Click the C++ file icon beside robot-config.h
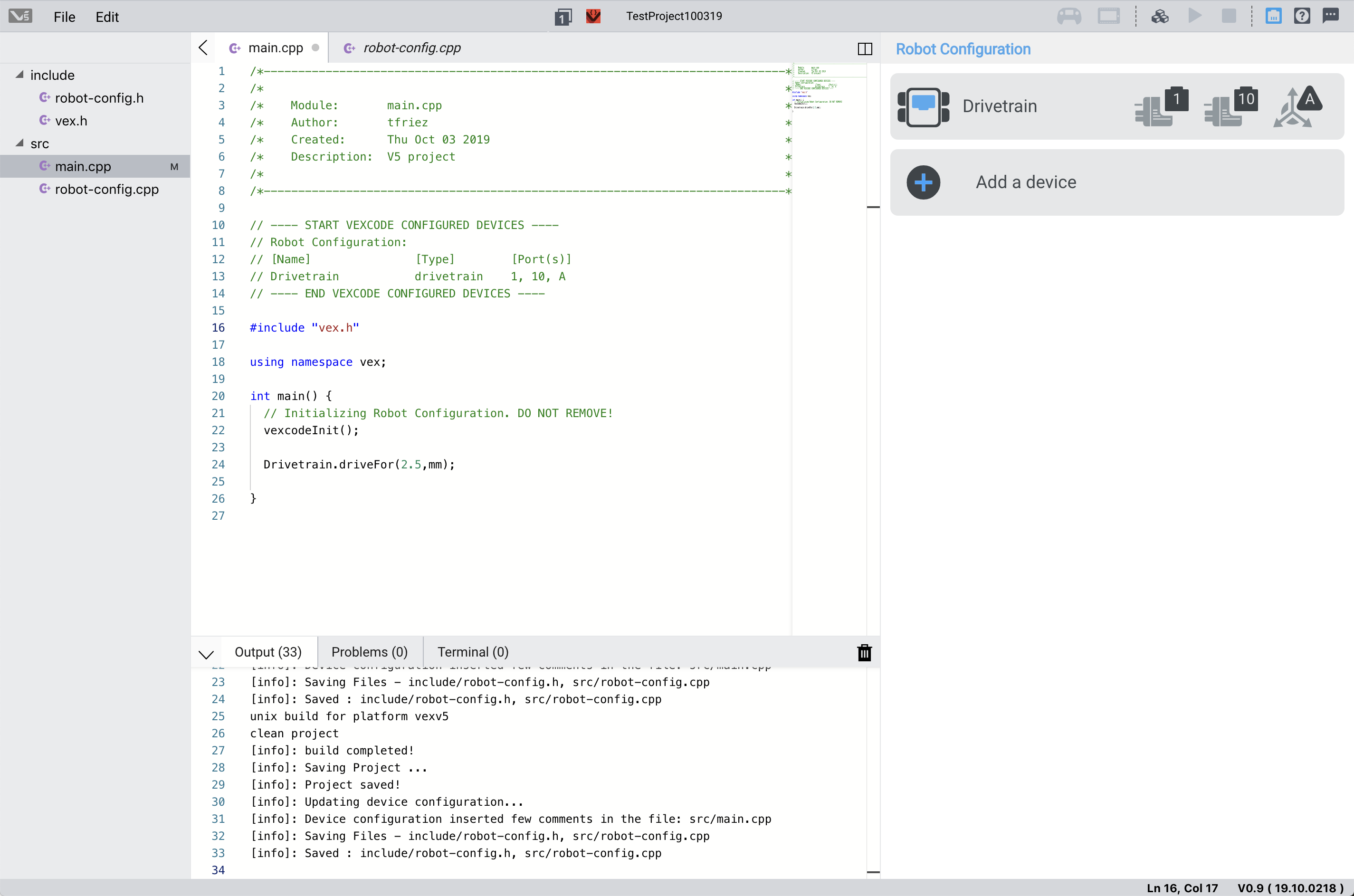This screenshot has height=896, width=1354. point(45,97)
